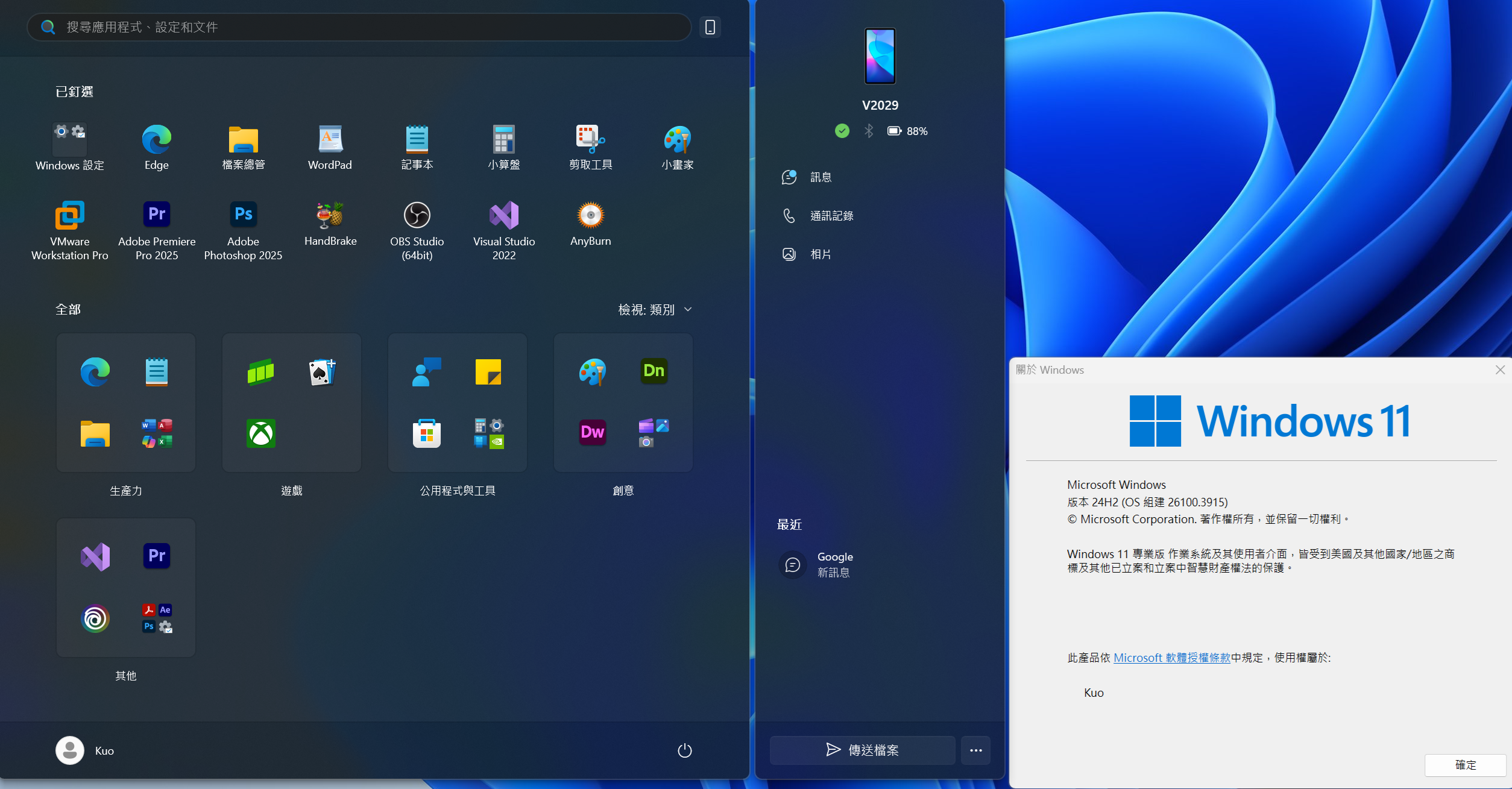Open 相片 in phone panel
This screenshot has width=1512, height=789.
pos(880,254)
